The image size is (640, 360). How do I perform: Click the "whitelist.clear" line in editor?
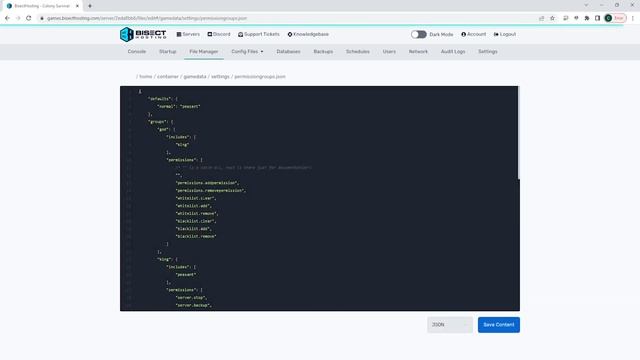pyautogui.click(x=196, y=198)
